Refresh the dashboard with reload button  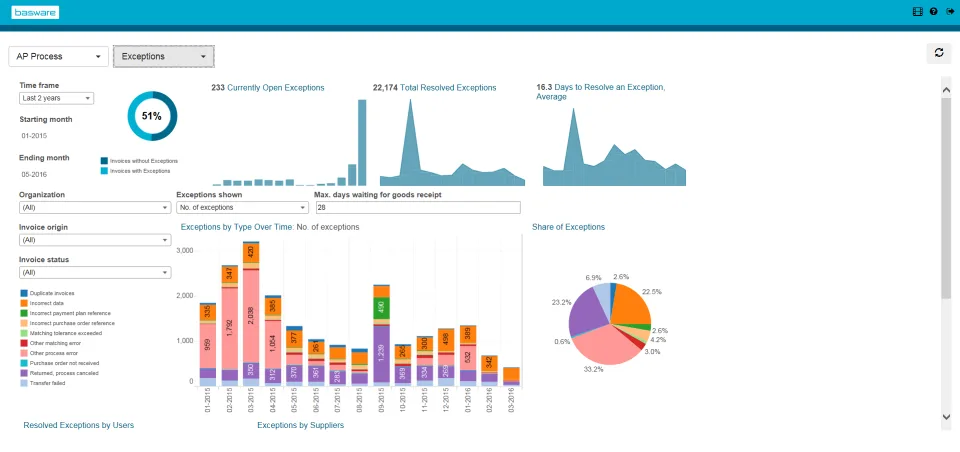point(939,53)
